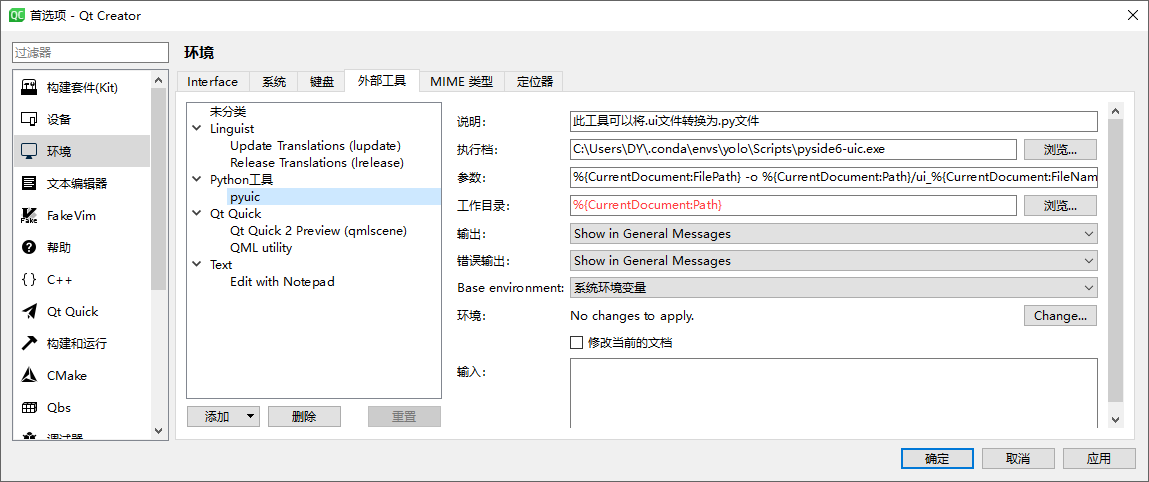The width and height of the screenshot is (1149, 482).
Task: Click the 说明 description field
Action: [x=833, y=121]
